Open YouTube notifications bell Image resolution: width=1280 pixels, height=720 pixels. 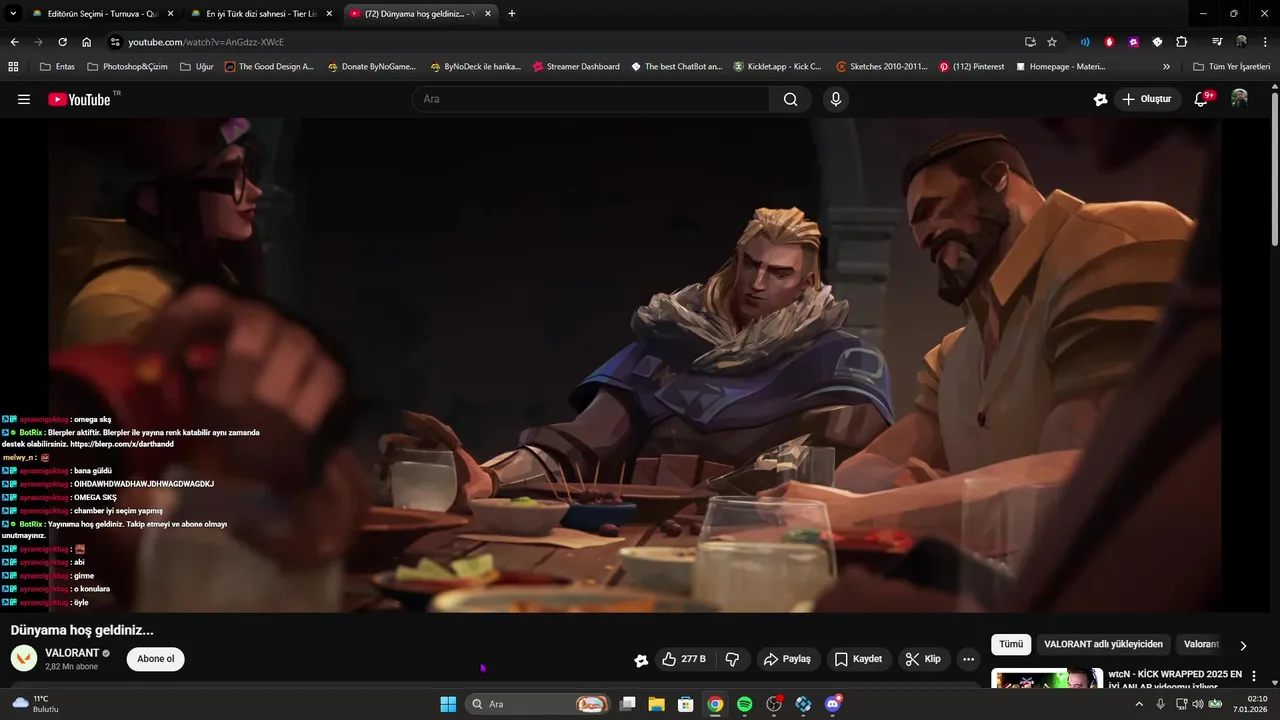tap(1203, 99)
